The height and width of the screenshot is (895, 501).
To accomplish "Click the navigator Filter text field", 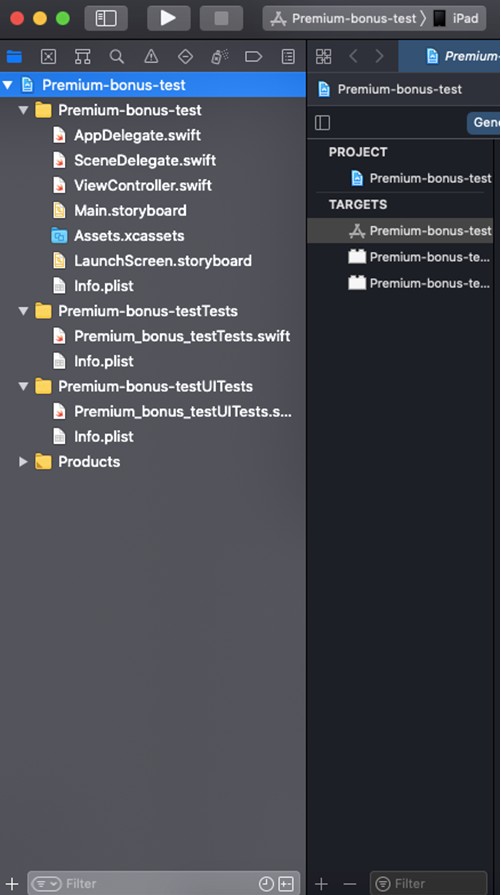I will click(143, 884).
